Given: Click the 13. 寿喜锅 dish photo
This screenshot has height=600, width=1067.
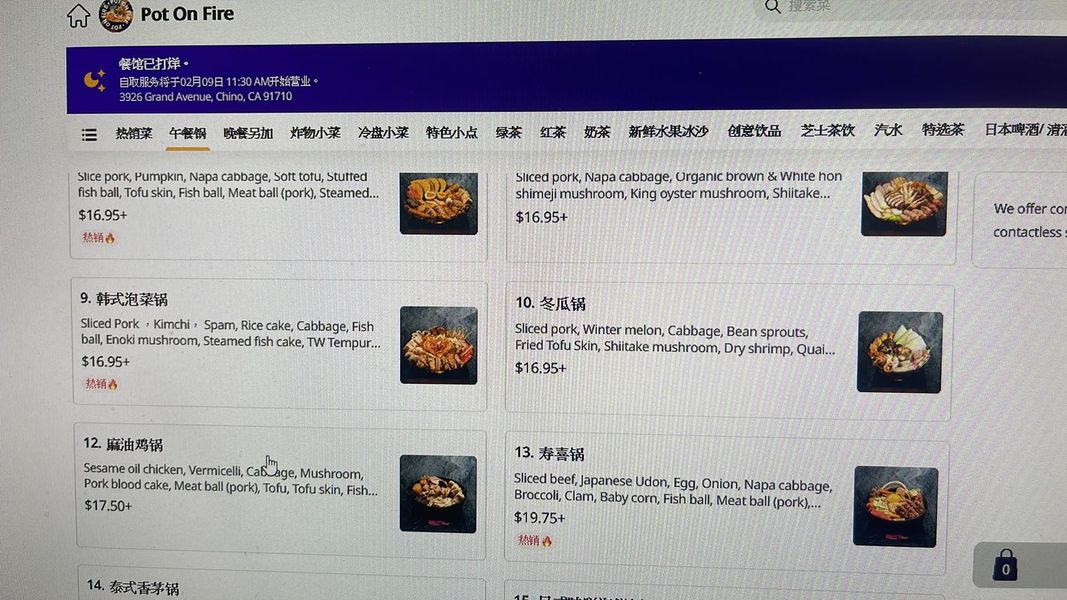Looking at the screenshot, I should [x=896, y=506].
